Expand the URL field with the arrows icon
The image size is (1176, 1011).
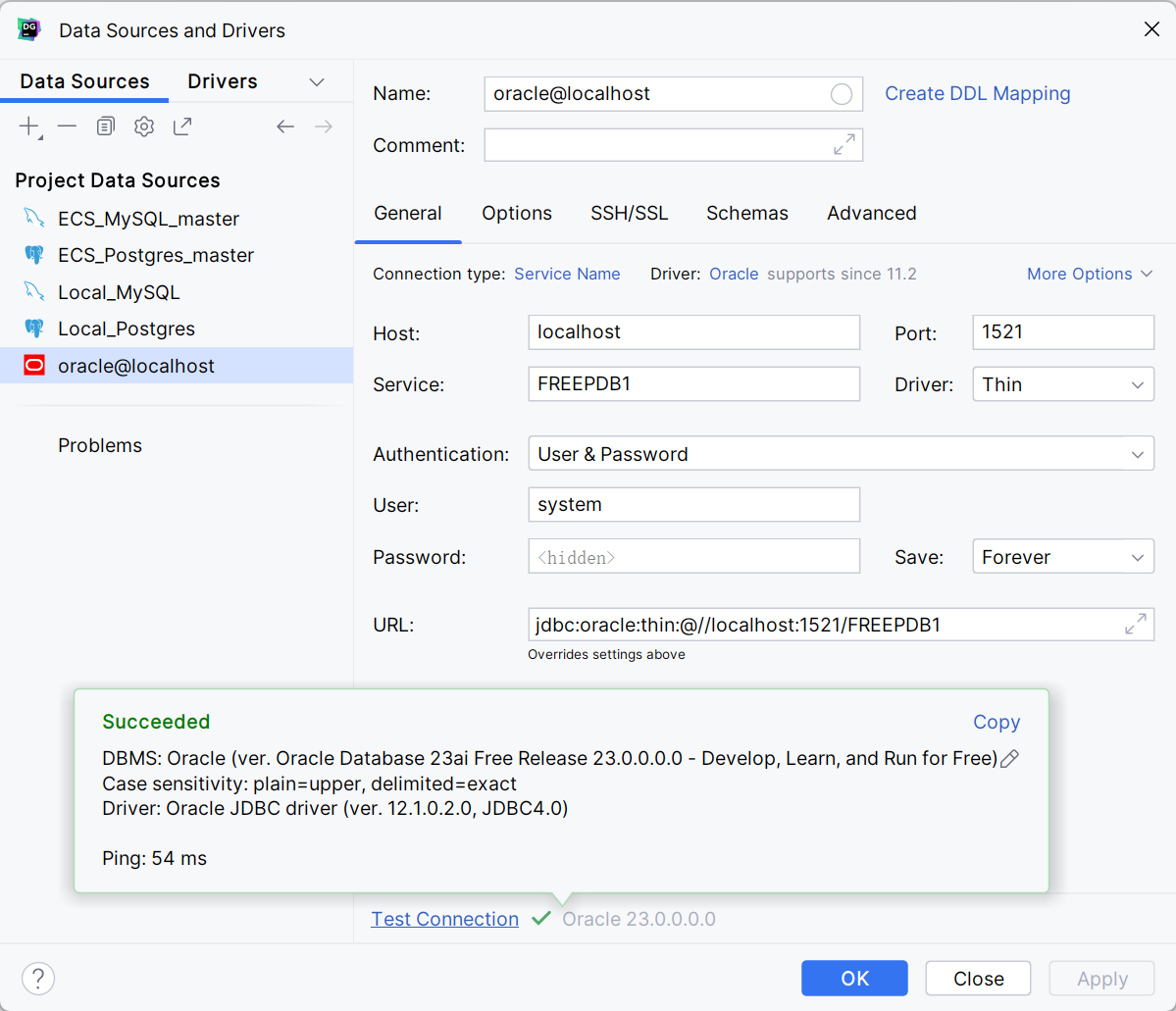pos(1136,624)
